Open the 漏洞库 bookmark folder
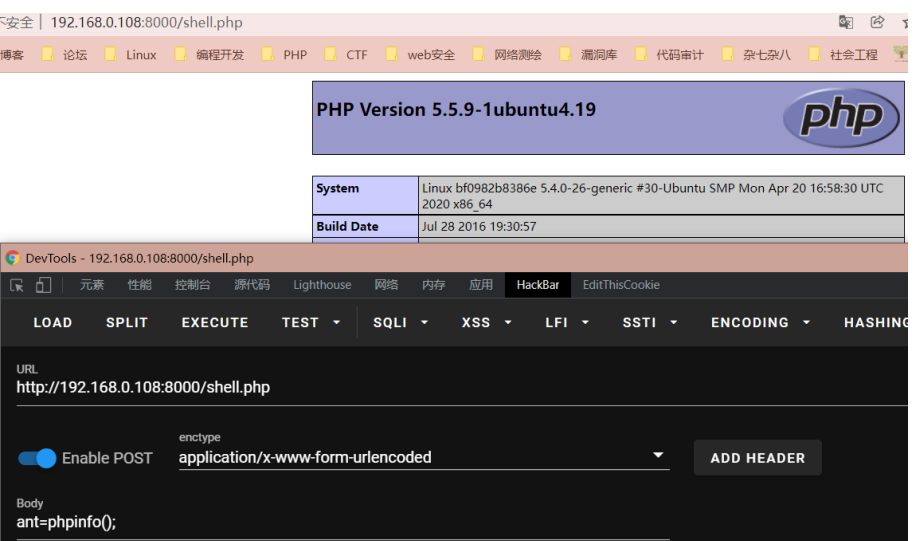This screenshot has width=922, height=541. click(589, 55)
